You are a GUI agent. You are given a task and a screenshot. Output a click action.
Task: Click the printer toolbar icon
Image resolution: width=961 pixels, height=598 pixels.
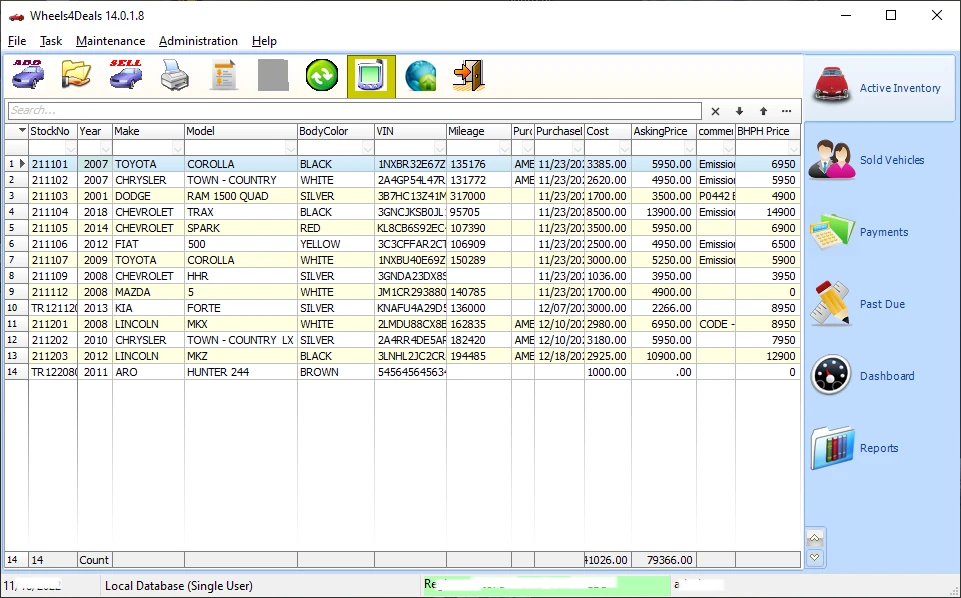(x=175, y=76)
